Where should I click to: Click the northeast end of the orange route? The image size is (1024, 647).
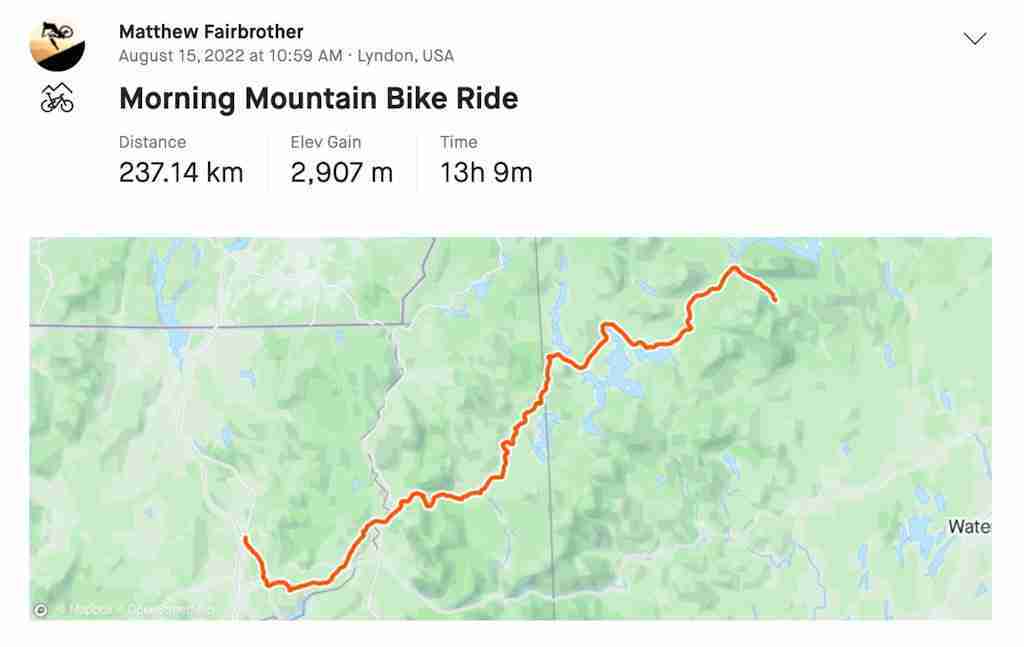point(775,299)
